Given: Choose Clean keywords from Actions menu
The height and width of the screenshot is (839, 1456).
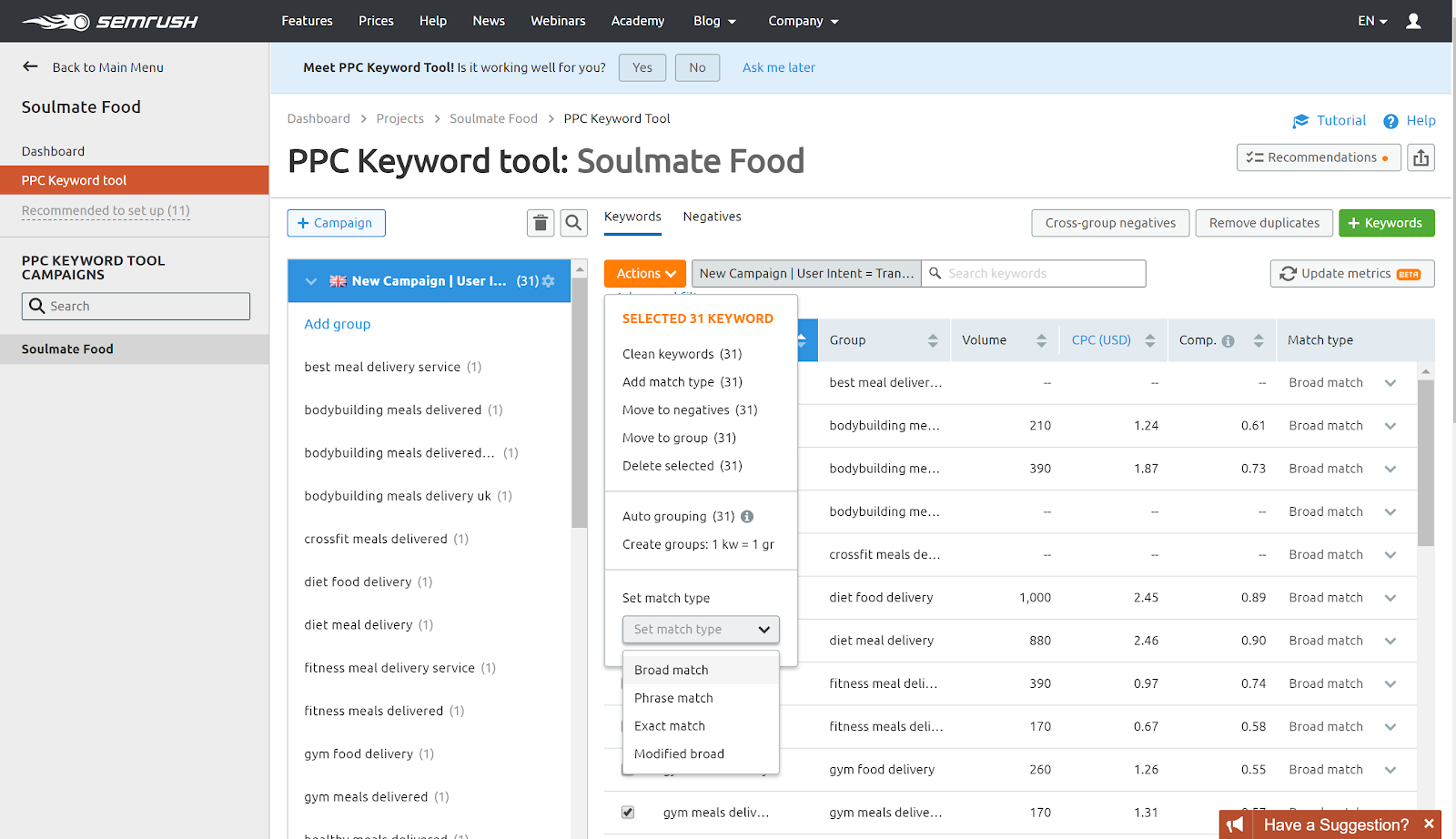Looking at the screenshot, I should pyautogui.click(x=682, y=354).
